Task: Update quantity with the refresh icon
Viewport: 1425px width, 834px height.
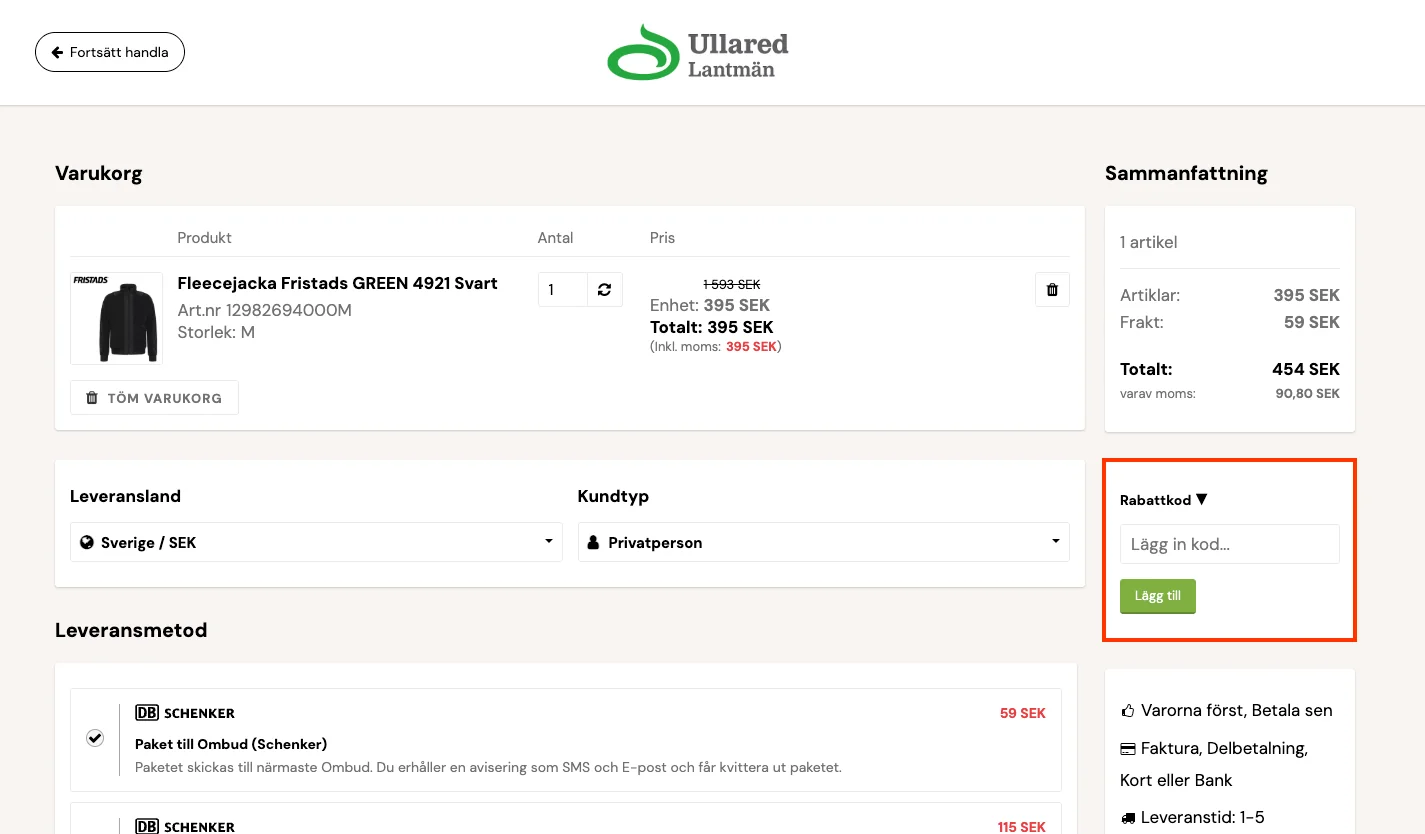Action: point(604,290)
